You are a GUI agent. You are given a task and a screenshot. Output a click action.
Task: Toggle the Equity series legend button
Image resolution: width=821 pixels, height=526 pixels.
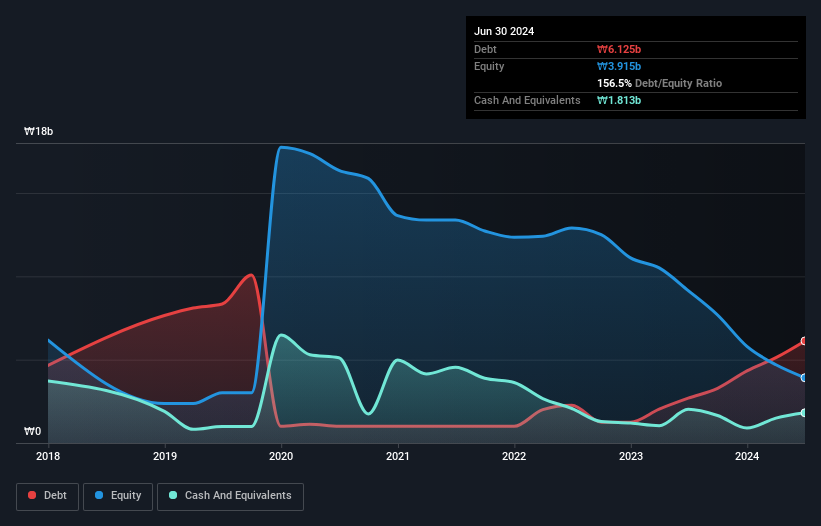tap(118, 496)
